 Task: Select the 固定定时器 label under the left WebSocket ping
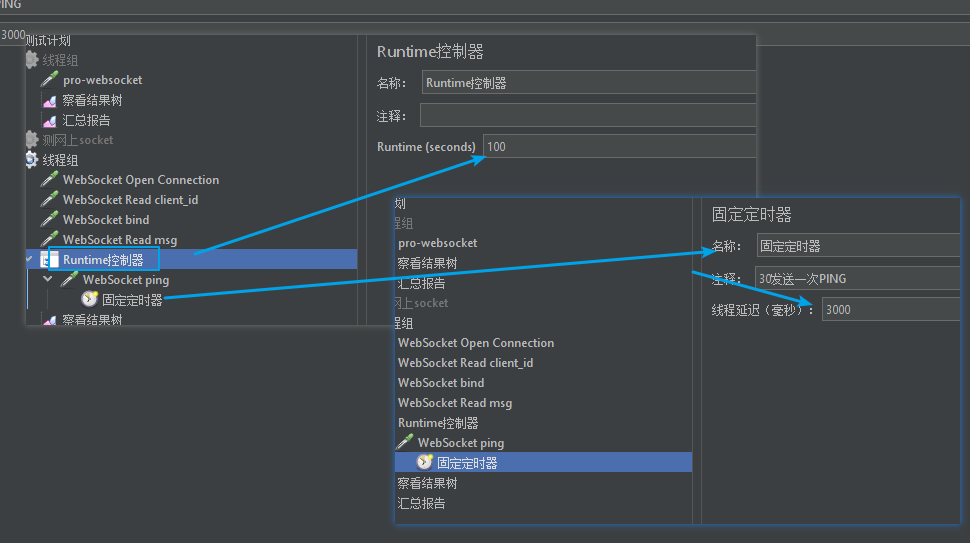point(132,300)
